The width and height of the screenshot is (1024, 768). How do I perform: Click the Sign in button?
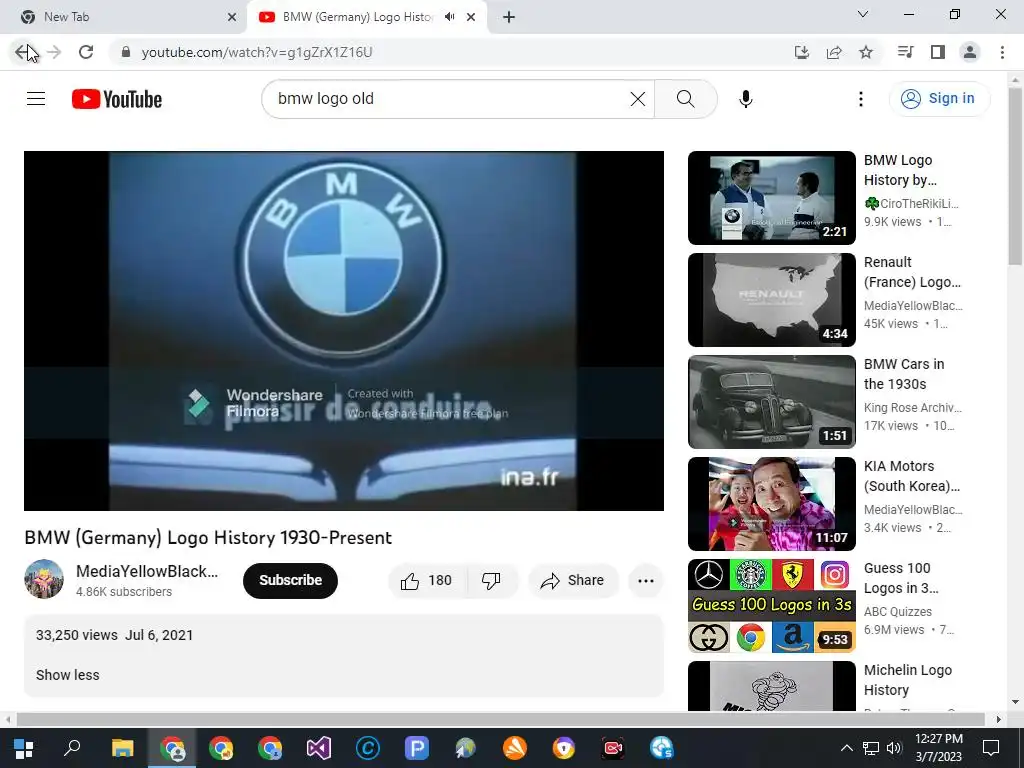[x=939, y=99]
